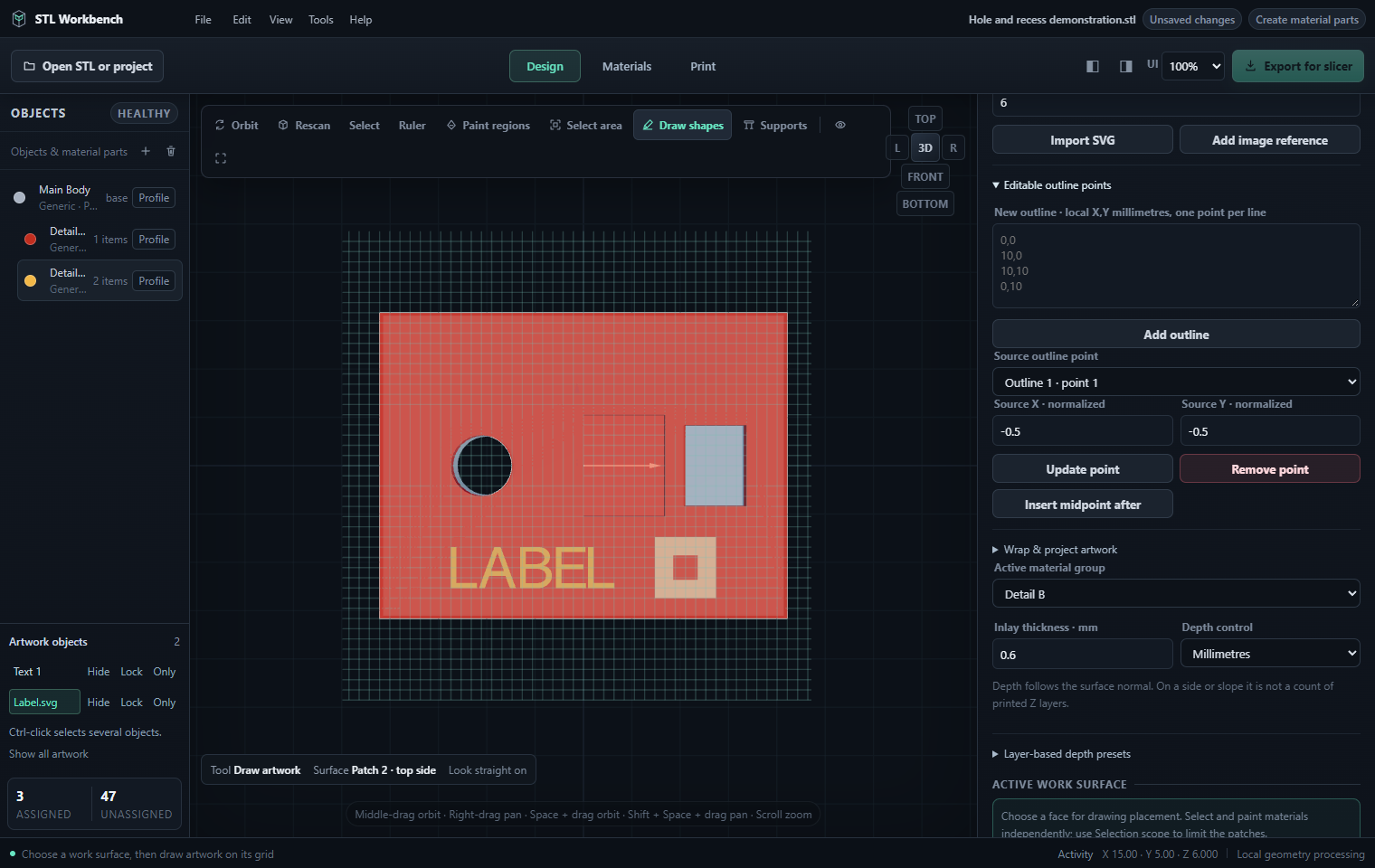Lock the Text 1 artwork
1375x868 pixels.
click(132, 672)
